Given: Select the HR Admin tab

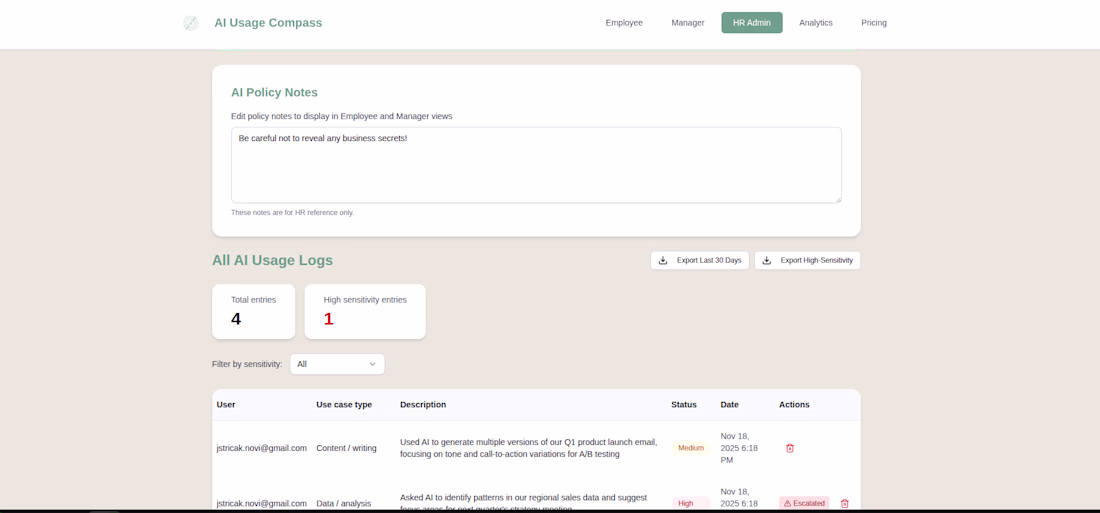Looking at the screenshot, I should coord(752,22).
